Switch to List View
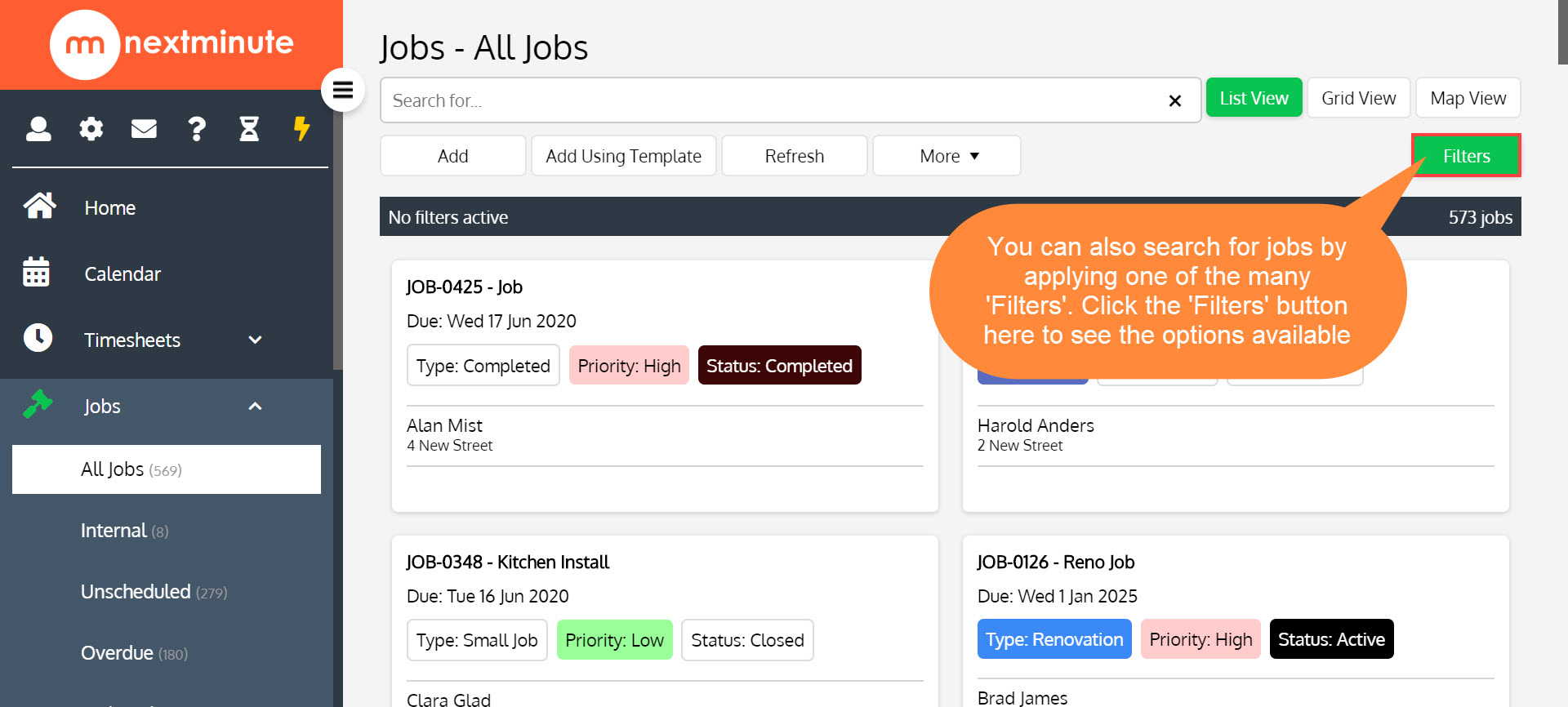 tap(1254, 98)
